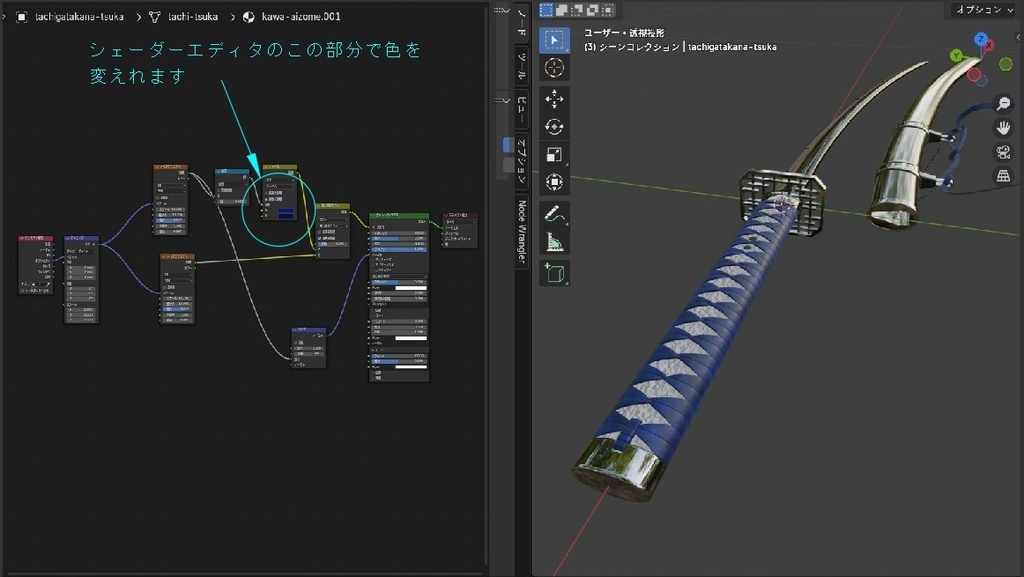
Task: Open the target dropdown in Material Output node
Action: pos(459,222)
